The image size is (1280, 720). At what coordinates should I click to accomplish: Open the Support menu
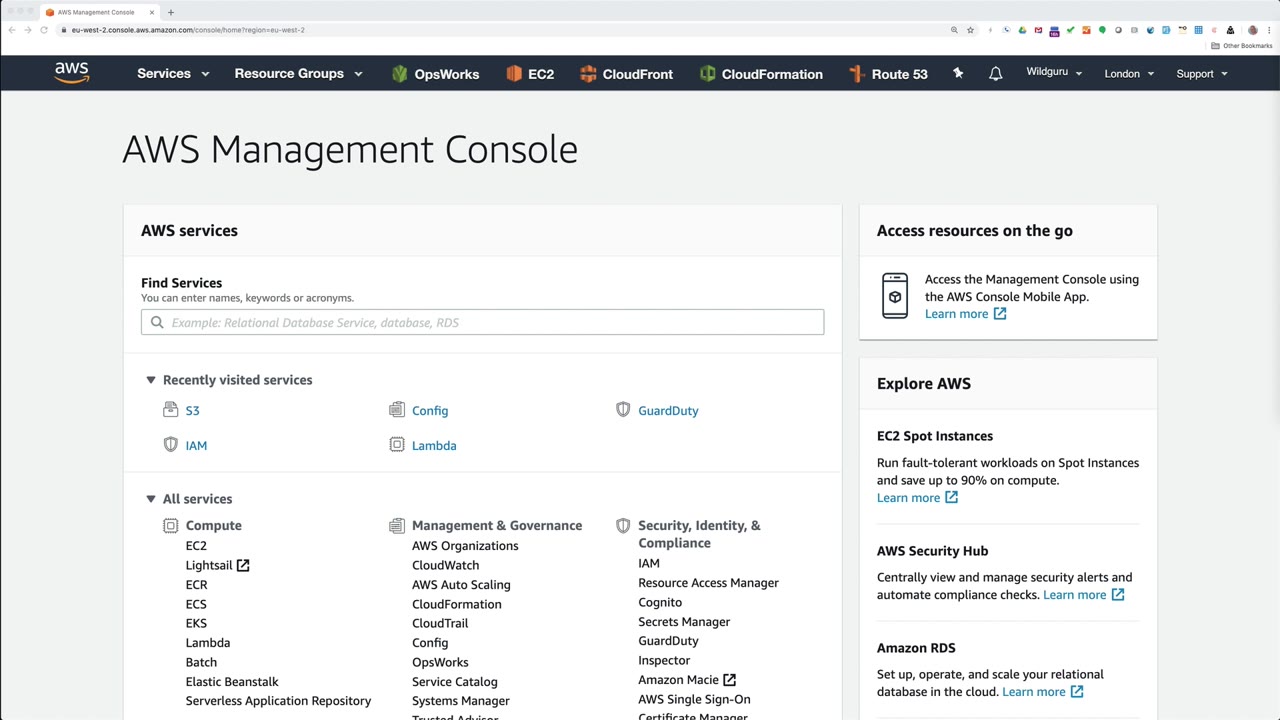pos(1201,74)
